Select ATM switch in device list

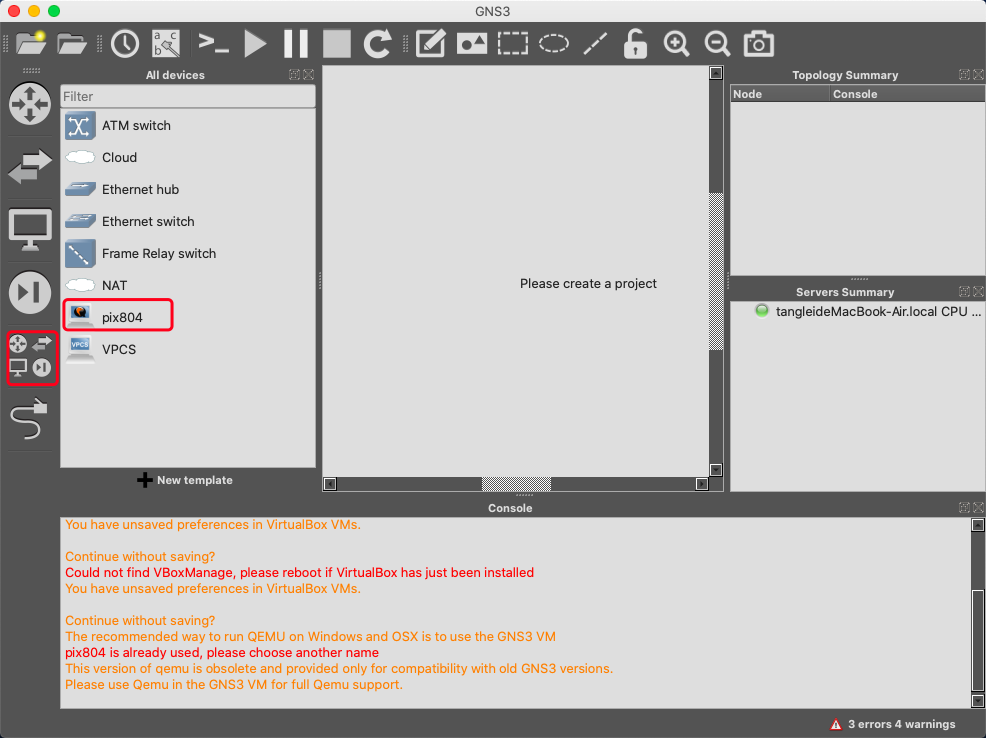click(x=187, y=126)
